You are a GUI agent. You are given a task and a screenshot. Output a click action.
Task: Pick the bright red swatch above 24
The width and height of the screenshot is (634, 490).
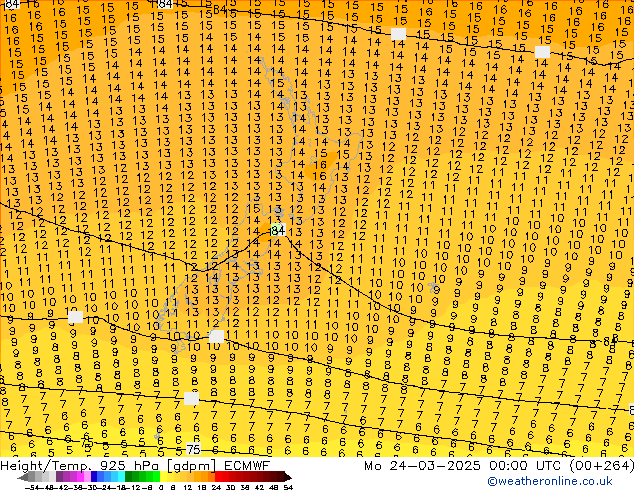pyautogui.click(x=218, y=477)
